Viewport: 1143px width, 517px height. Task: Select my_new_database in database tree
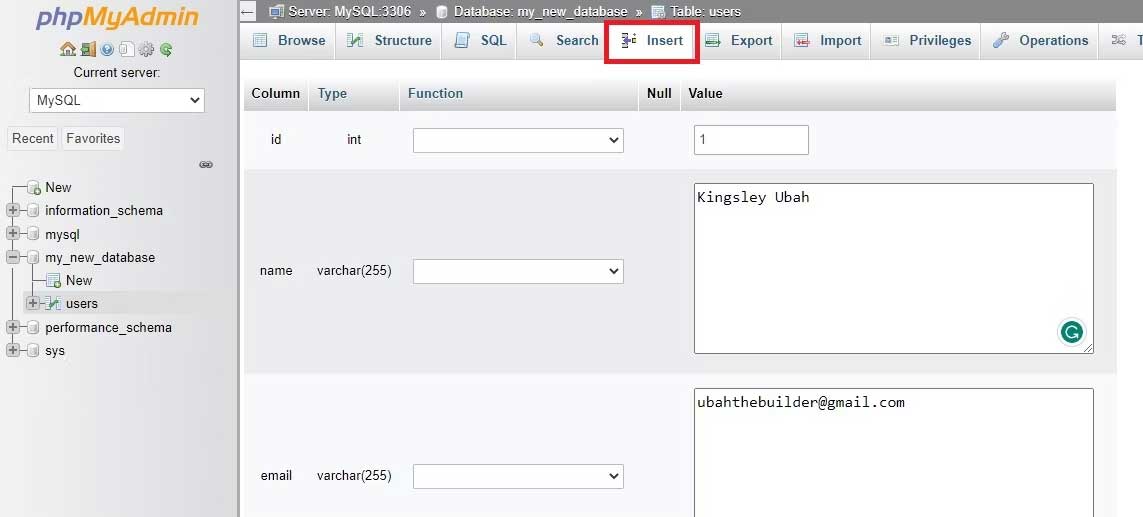(x=100, y=257)
